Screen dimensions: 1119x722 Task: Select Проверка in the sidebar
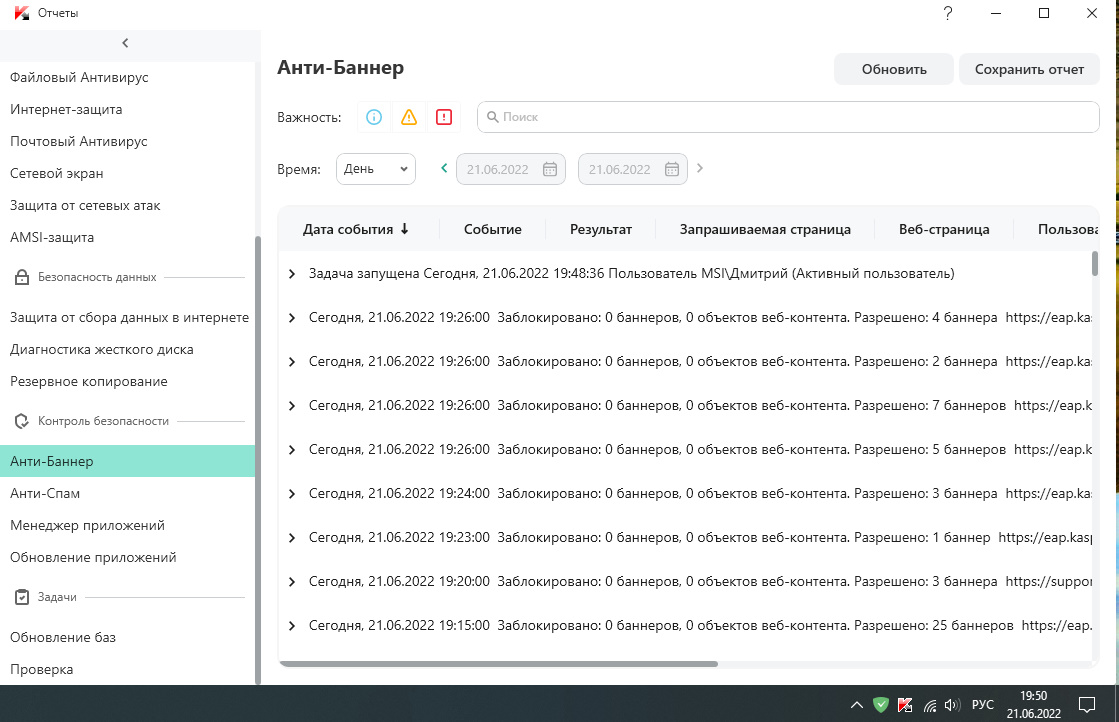pyautogui.click(x=41, y=669)
